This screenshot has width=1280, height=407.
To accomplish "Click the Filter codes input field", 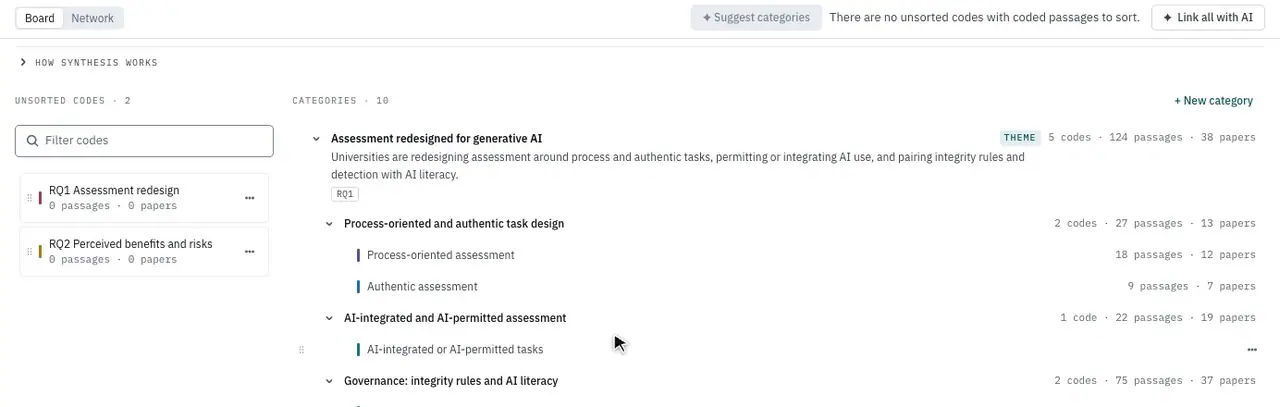I will (144, 141).
